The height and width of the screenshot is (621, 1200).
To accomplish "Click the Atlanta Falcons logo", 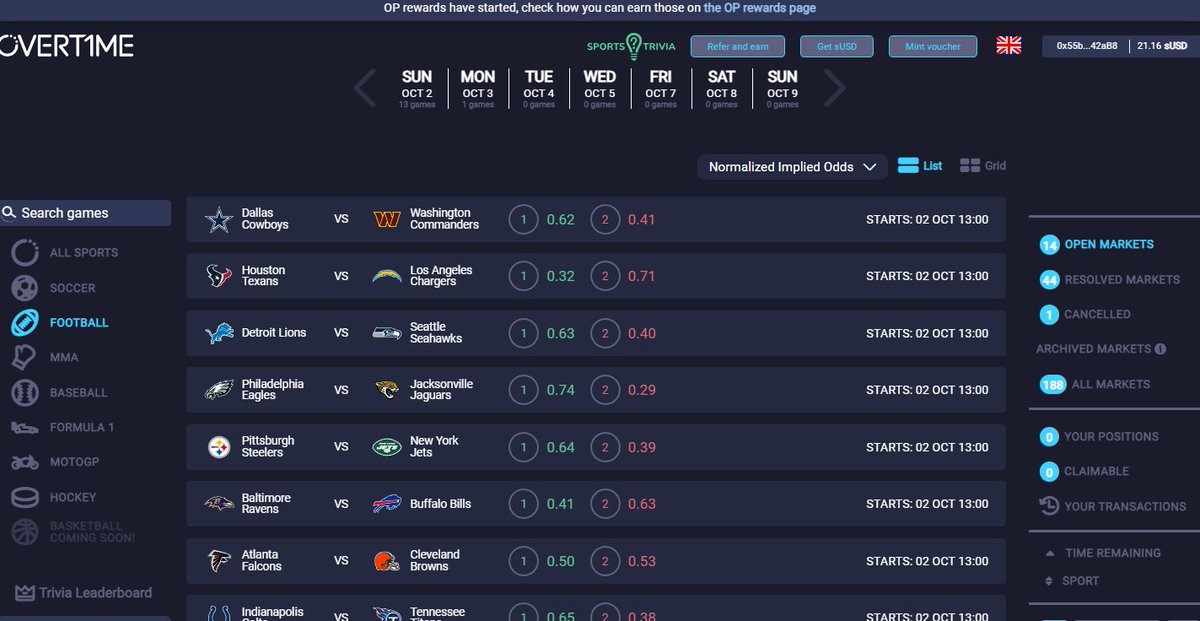I will [x=219, y=561].
